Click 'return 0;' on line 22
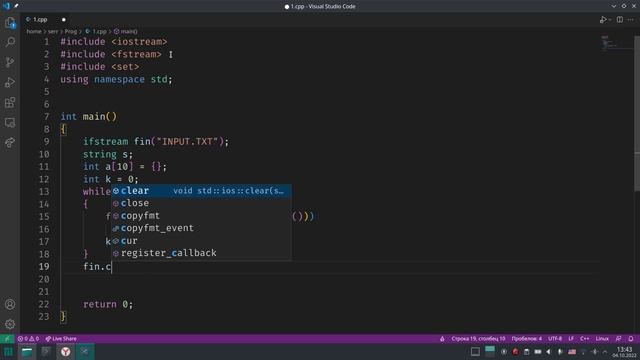 pos(108,304)
